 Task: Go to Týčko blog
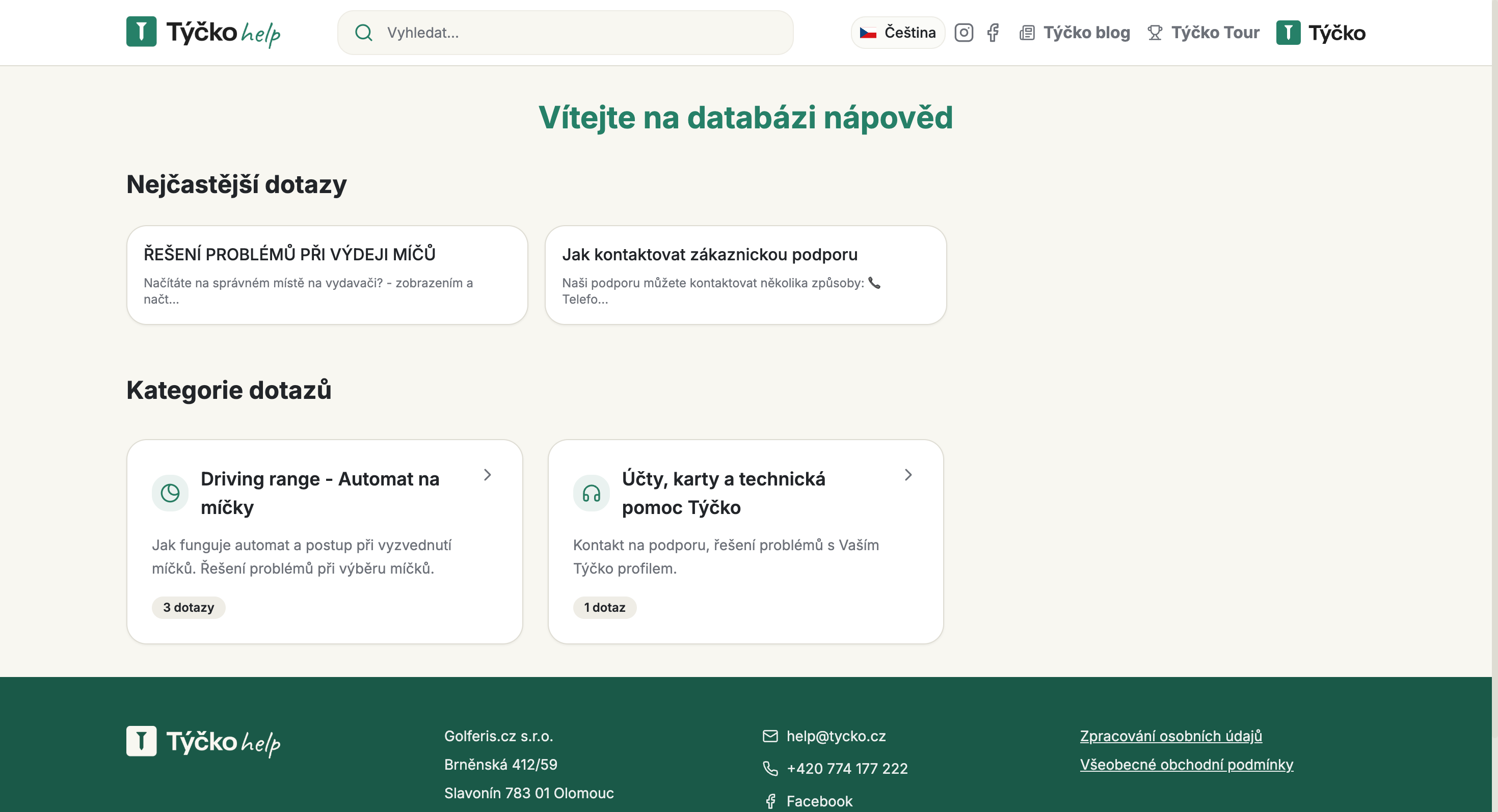1086,33
